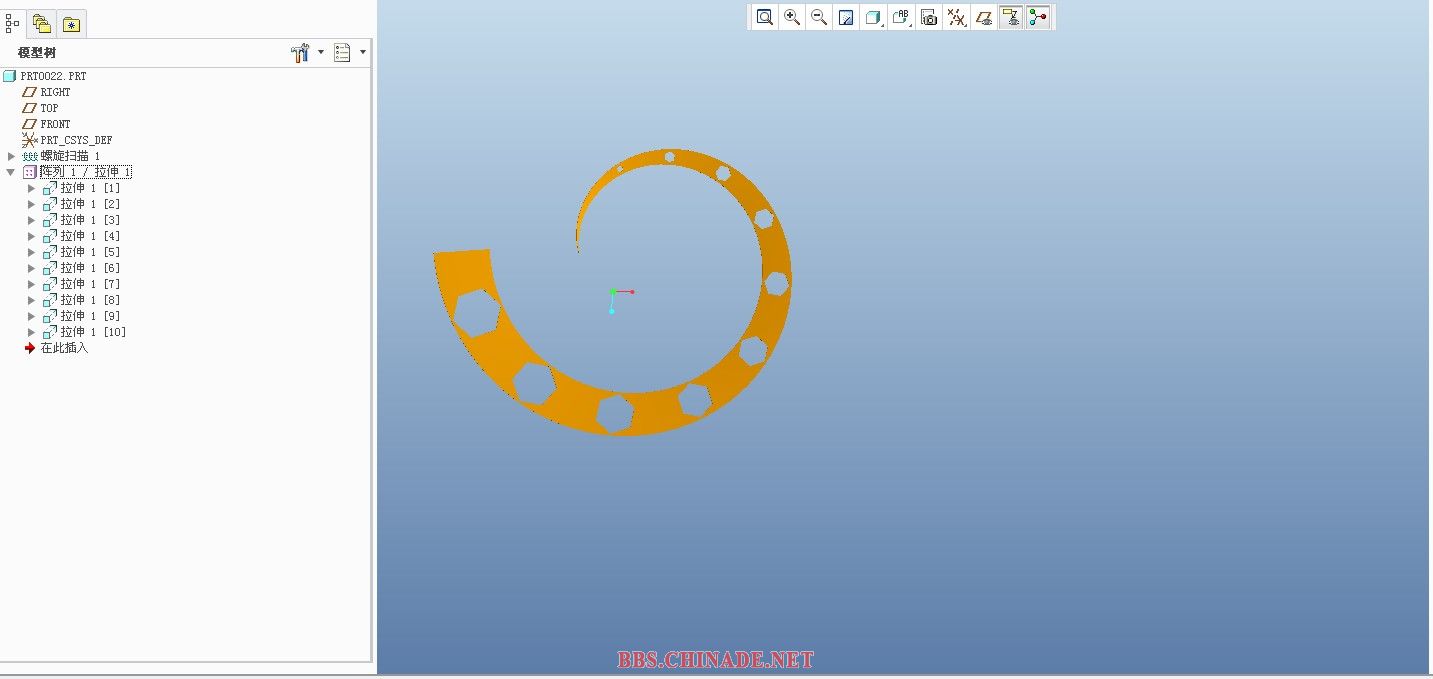This screenshot has width=1433, height=679.
Task: Open the Display Style cube dropdown
Action: [874, 17]
